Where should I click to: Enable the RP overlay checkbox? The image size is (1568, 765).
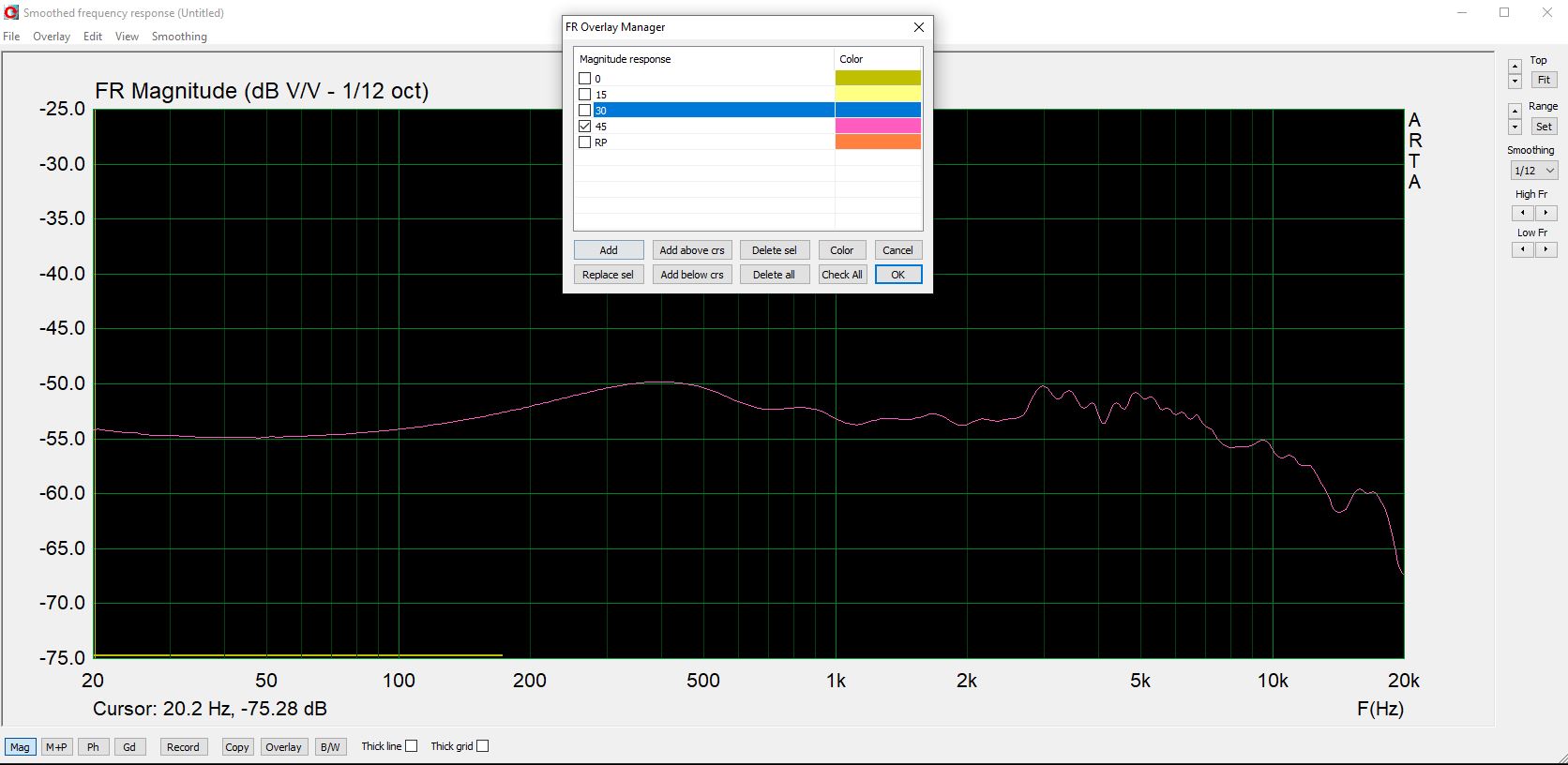585,142
